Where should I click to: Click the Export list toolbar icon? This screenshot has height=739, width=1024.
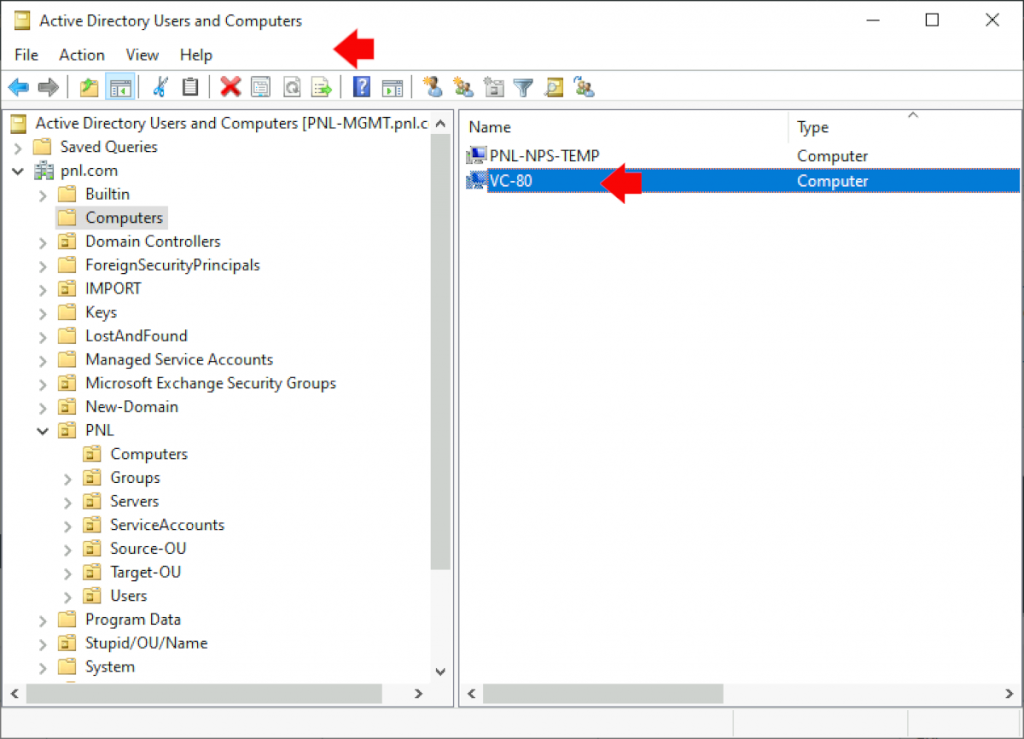click(x=321, y=88)
